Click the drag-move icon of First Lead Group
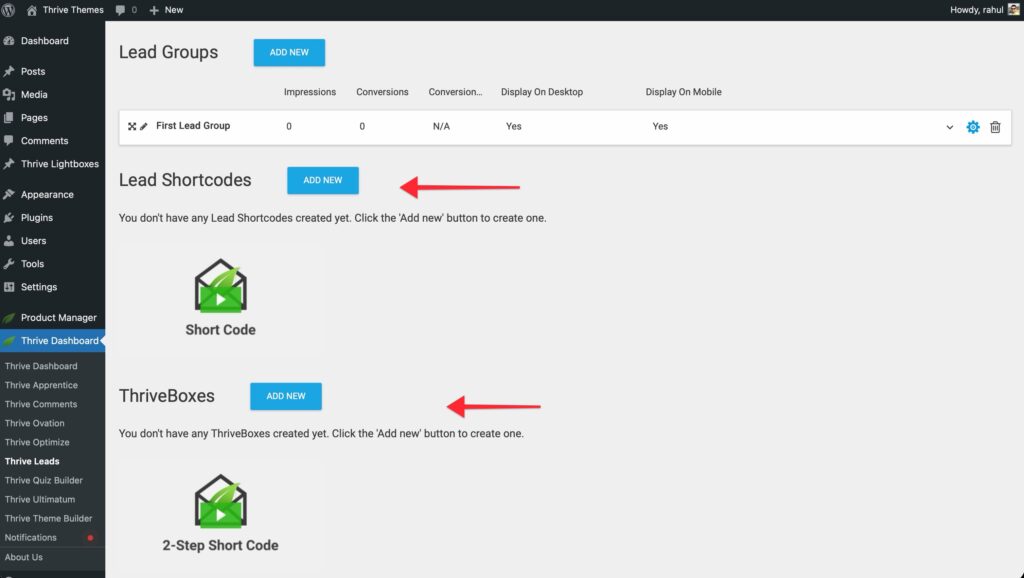This screenshot has width=1024, height=578. 132,126
